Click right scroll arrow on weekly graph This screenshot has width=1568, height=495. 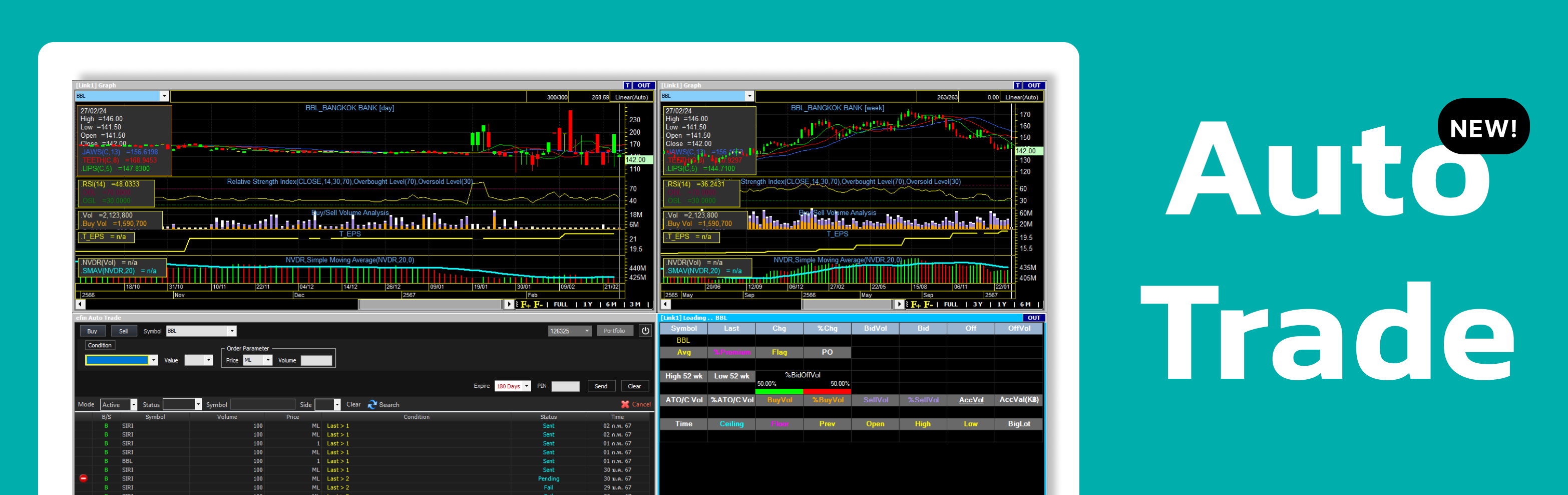click(x=900, y=304)
